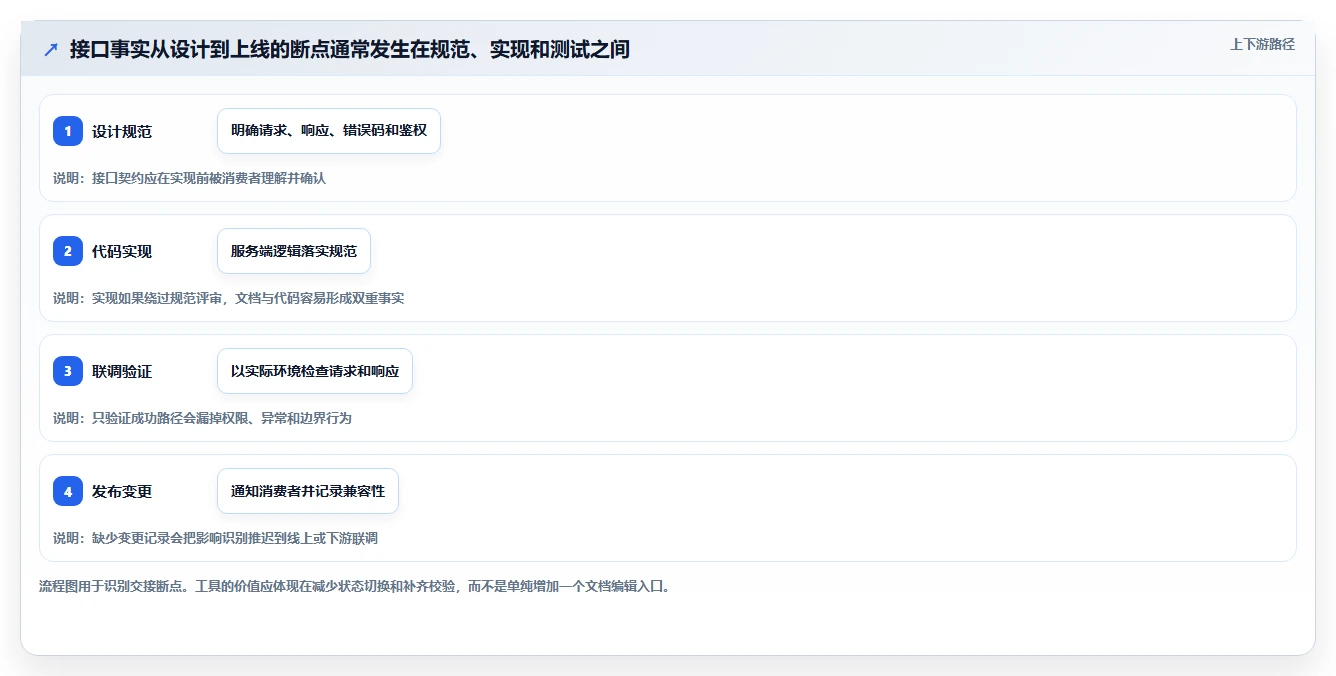Select the step 4 number badge
The width and height of the screenshot is (1336, 676).
68,491
